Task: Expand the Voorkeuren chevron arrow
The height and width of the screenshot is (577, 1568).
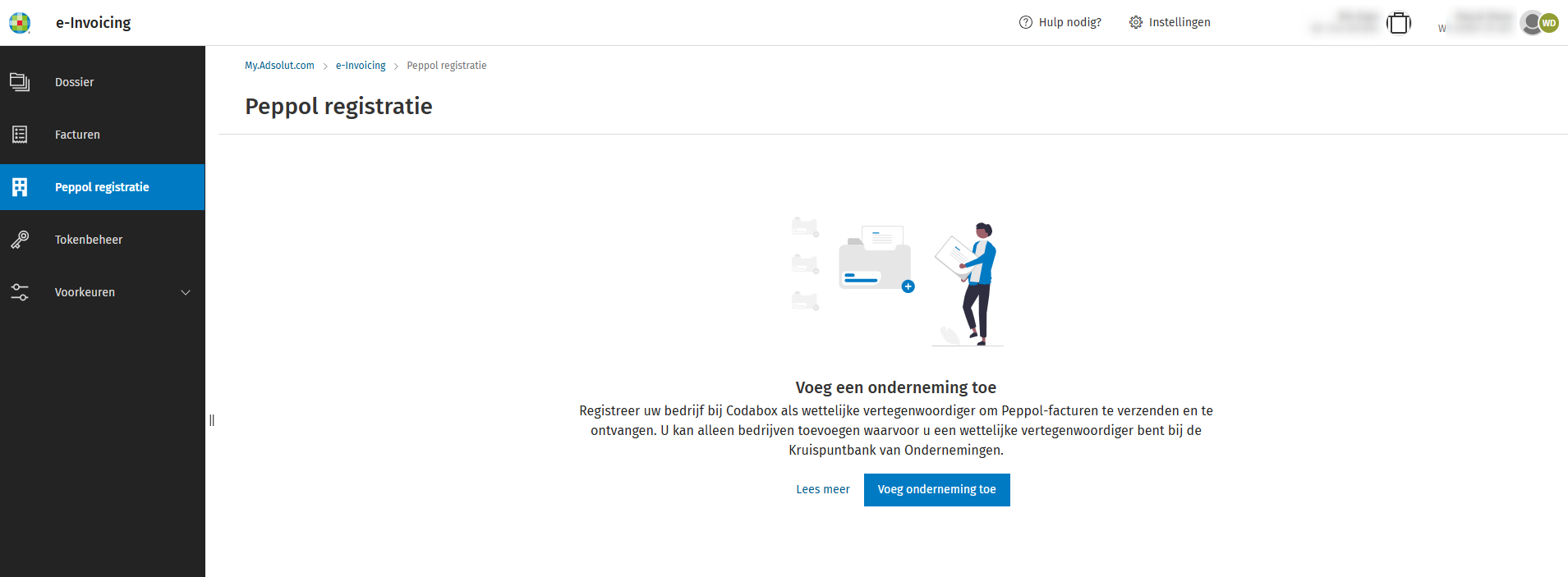Action: click(x=186, y=292)
